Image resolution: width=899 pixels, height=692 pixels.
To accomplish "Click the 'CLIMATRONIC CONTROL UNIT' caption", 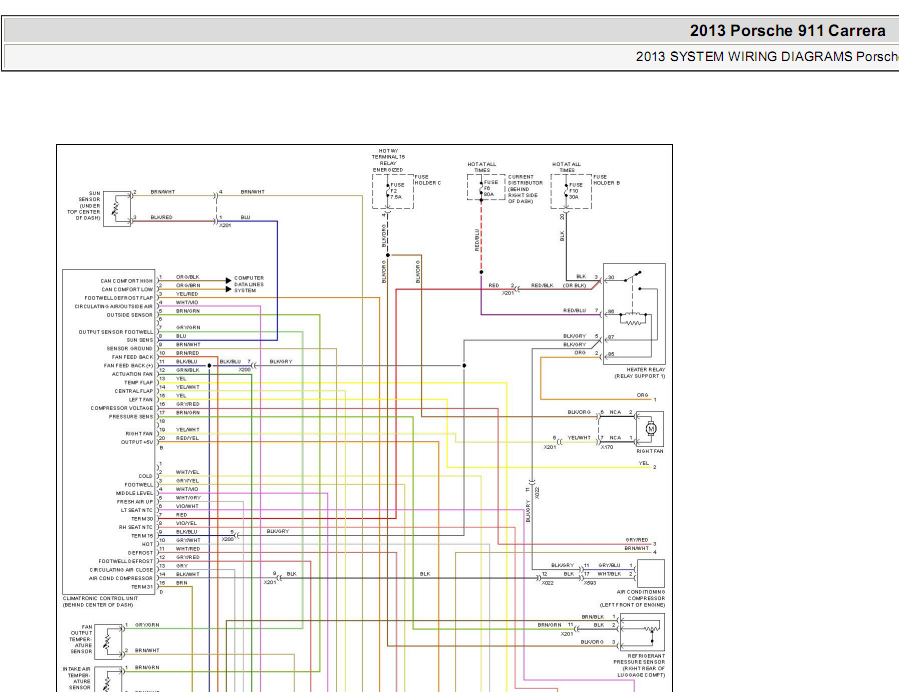I will pyautogui.click(x=100, y=599).
